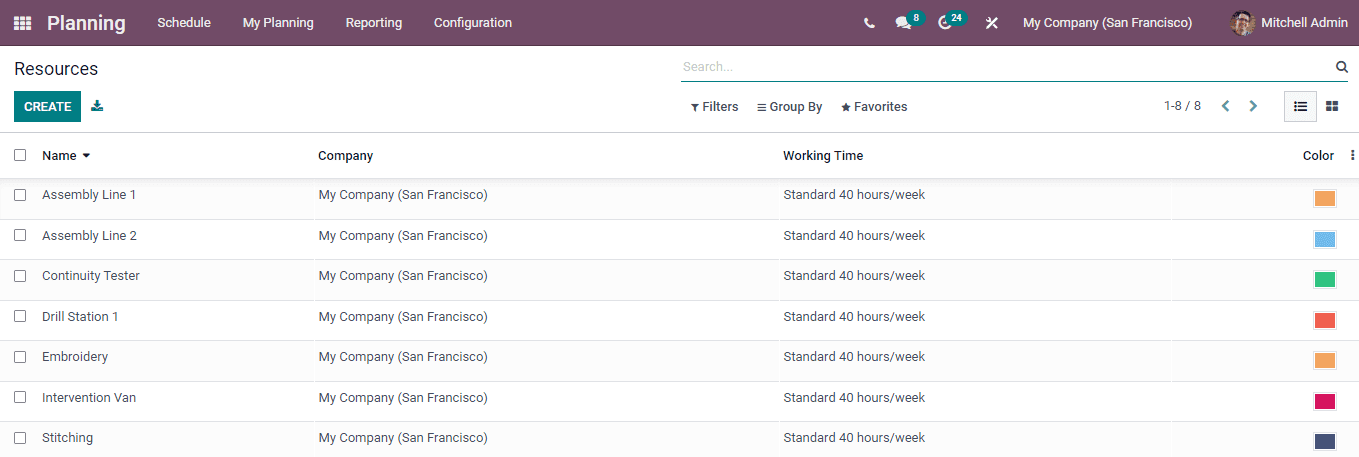The width and height of the screenshot is (1359, 457).
Task: Go to previous page arrow
Action: 1225,106
